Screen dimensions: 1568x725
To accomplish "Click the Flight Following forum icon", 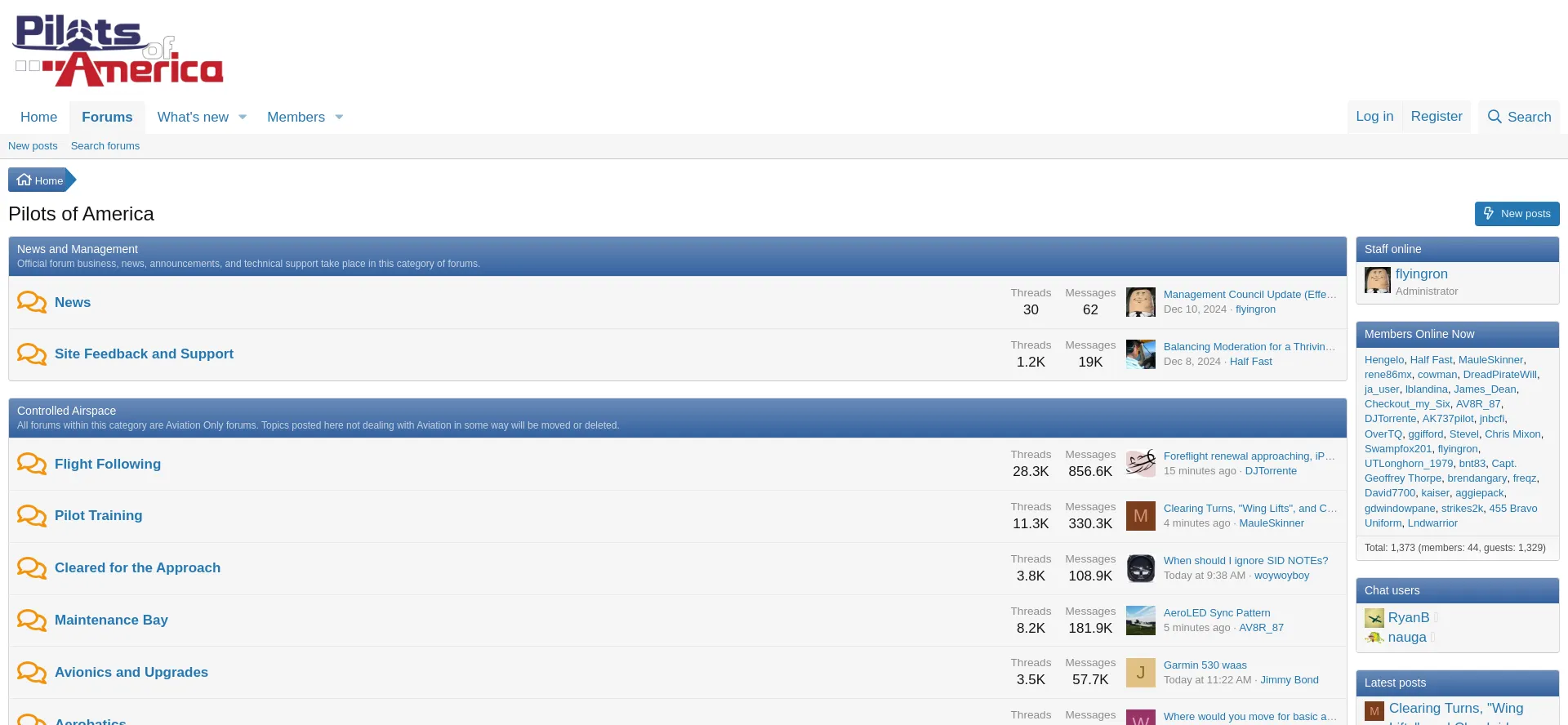I will [32, 464].
